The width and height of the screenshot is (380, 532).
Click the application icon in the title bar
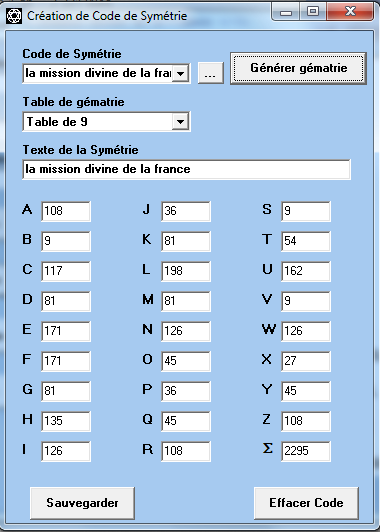coord(14,16)
